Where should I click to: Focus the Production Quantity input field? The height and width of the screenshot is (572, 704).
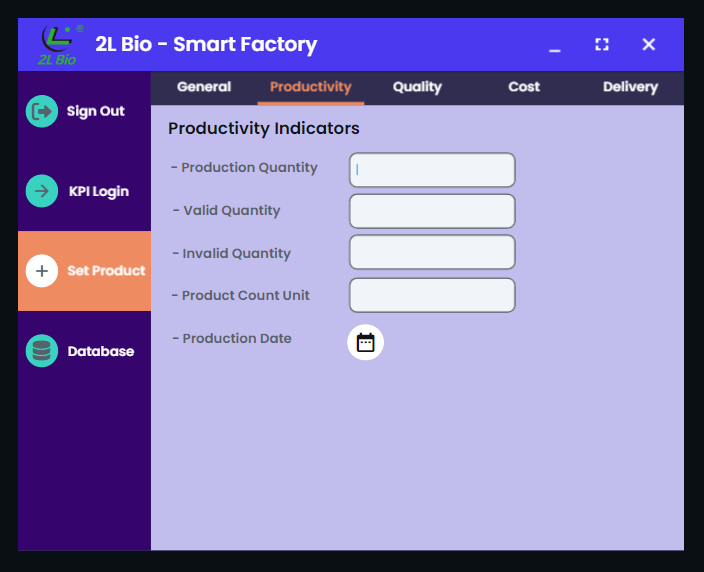tap(432, 170)
